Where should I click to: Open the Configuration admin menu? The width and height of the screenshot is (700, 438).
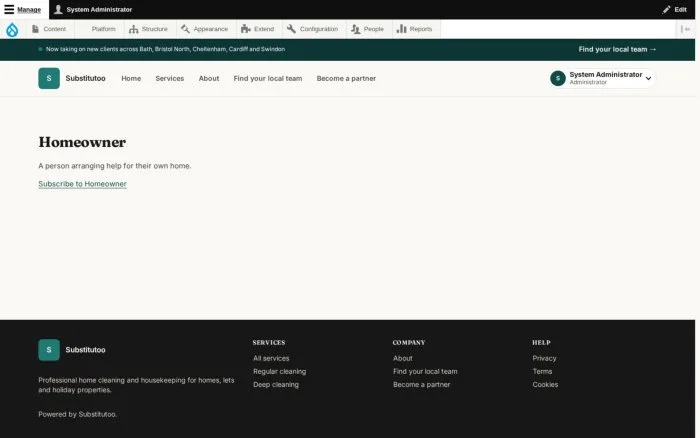312,29
